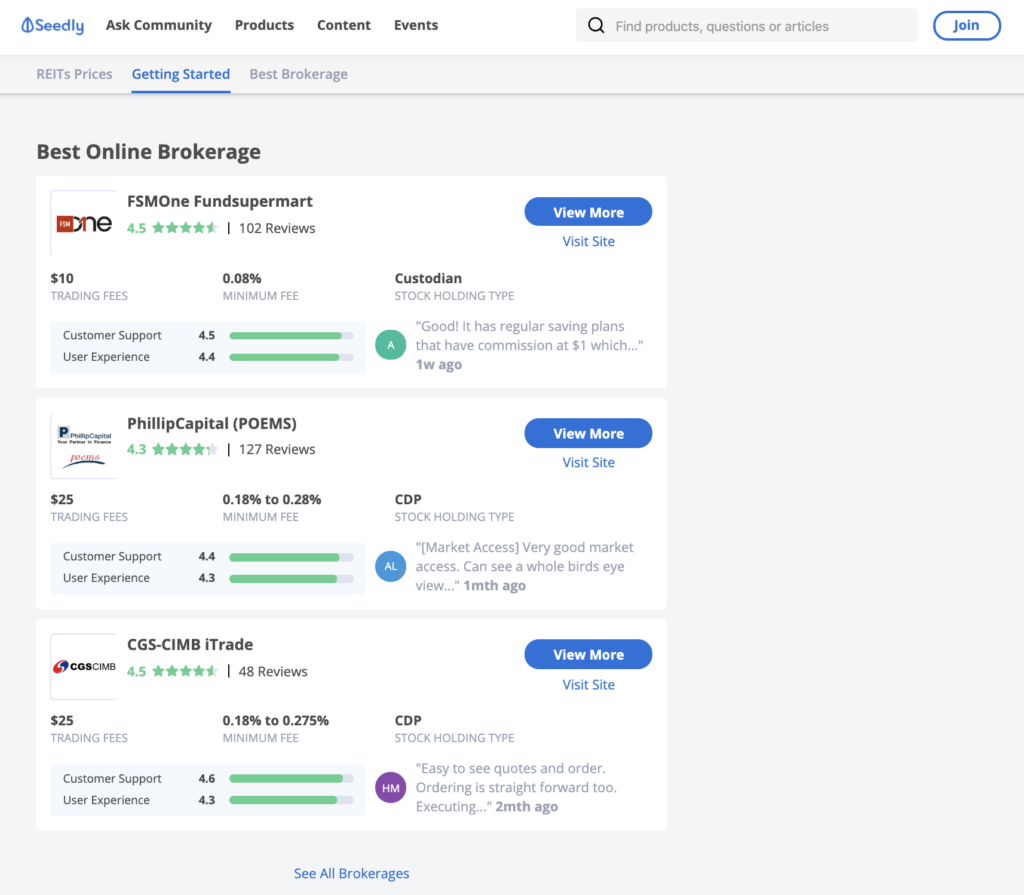Focus the search products input field

pos(746,25)
